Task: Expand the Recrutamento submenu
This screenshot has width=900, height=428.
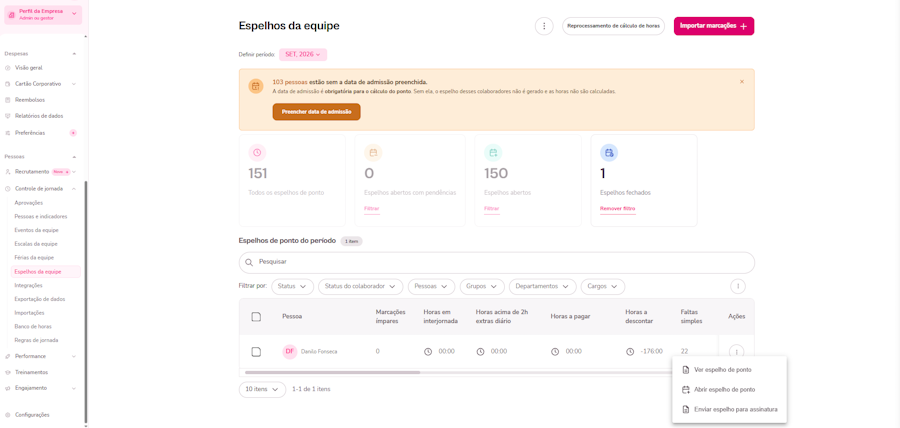Action: pos(74,172)
